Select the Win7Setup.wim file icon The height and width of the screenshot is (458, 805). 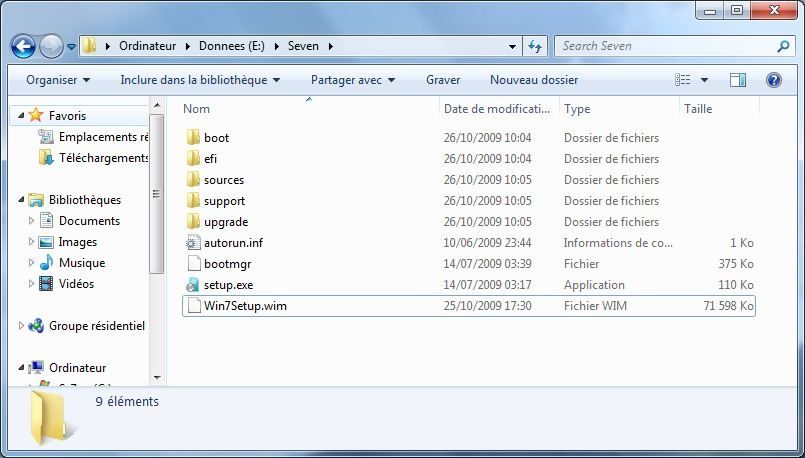point(194,306)
